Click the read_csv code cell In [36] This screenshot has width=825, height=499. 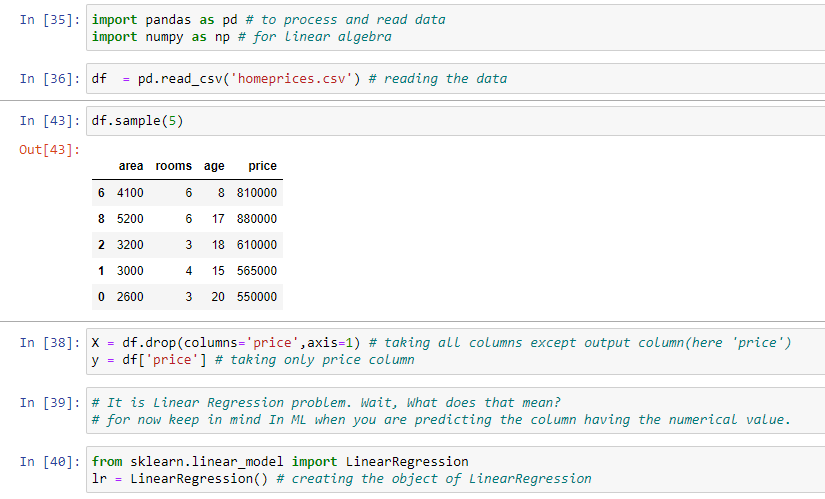[456, 78]
